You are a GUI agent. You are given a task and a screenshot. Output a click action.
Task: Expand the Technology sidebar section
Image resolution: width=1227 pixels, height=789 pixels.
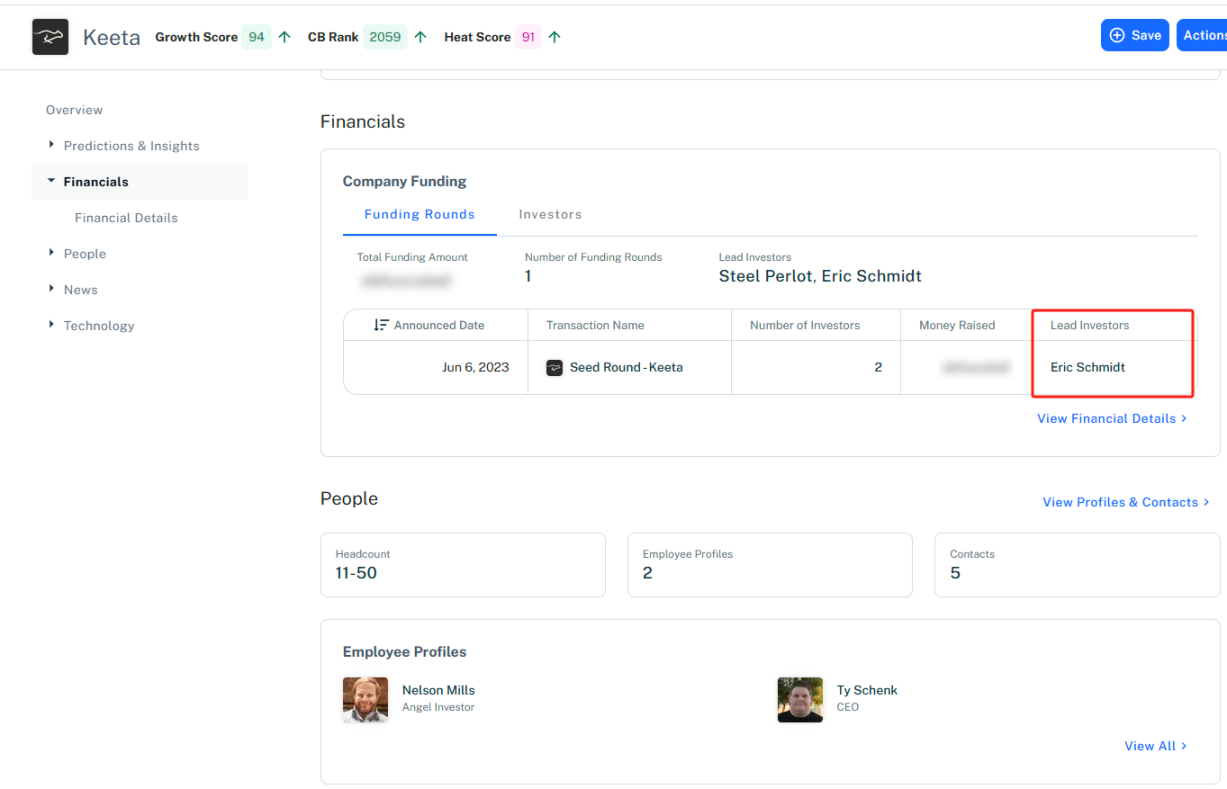coord(52,325)
